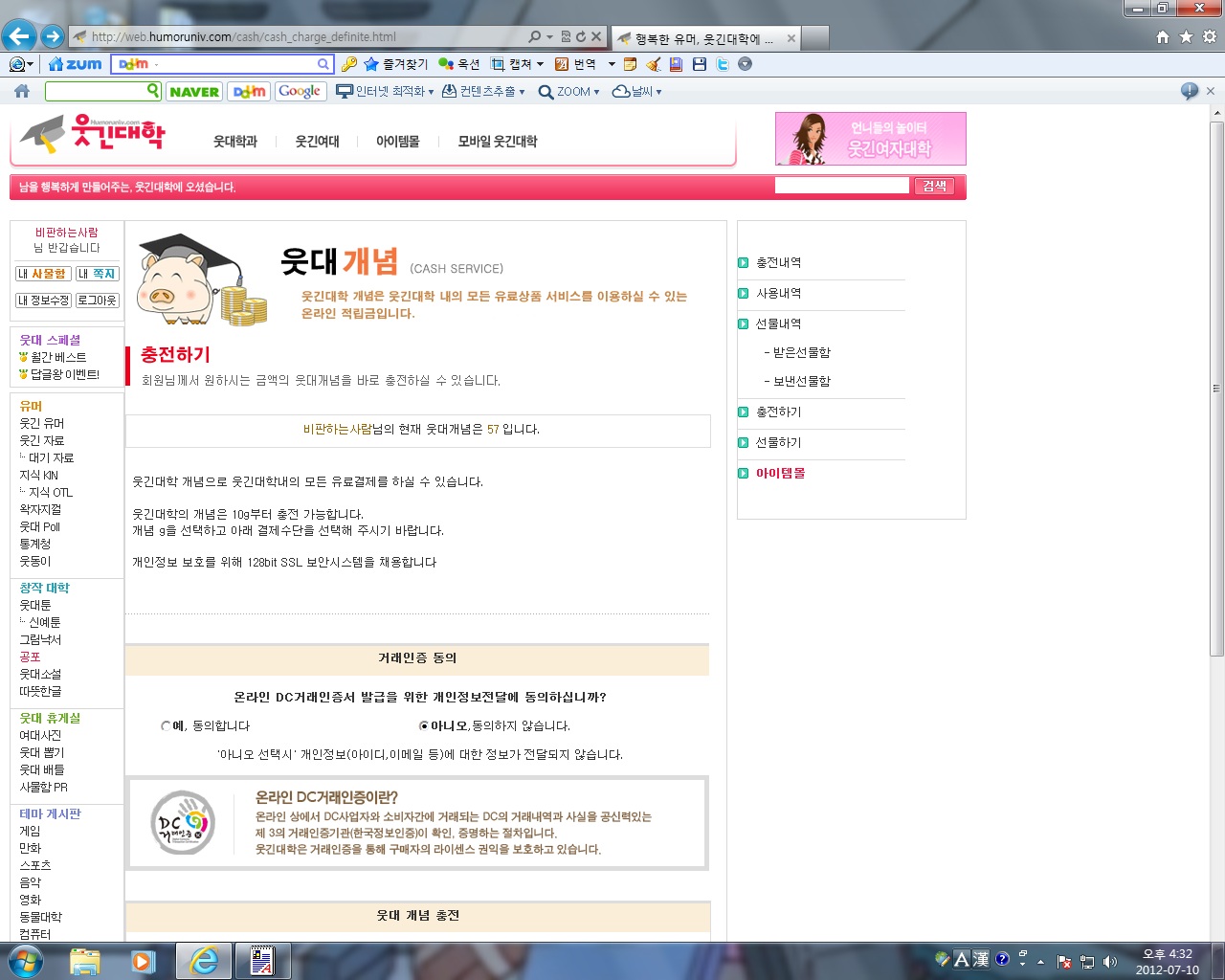Show hidden tray icons arrow
The image size is (1225, 980).
click(1040, 962)
